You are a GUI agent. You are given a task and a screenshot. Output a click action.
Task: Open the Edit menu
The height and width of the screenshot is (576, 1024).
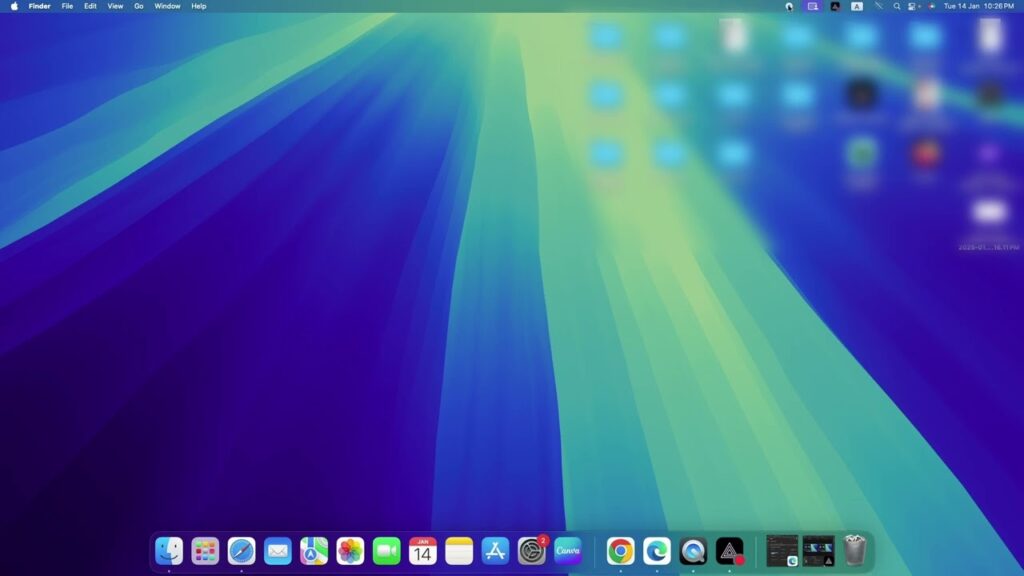pos(90,6)
